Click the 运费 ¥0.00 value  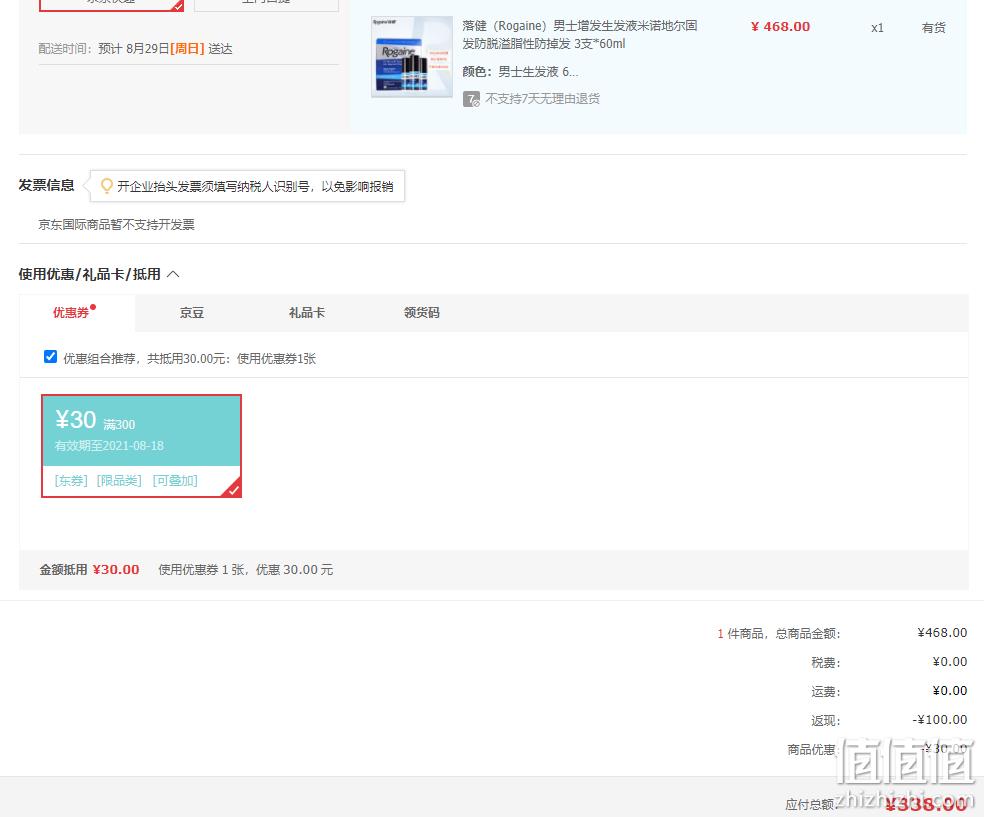click(949, 690)
